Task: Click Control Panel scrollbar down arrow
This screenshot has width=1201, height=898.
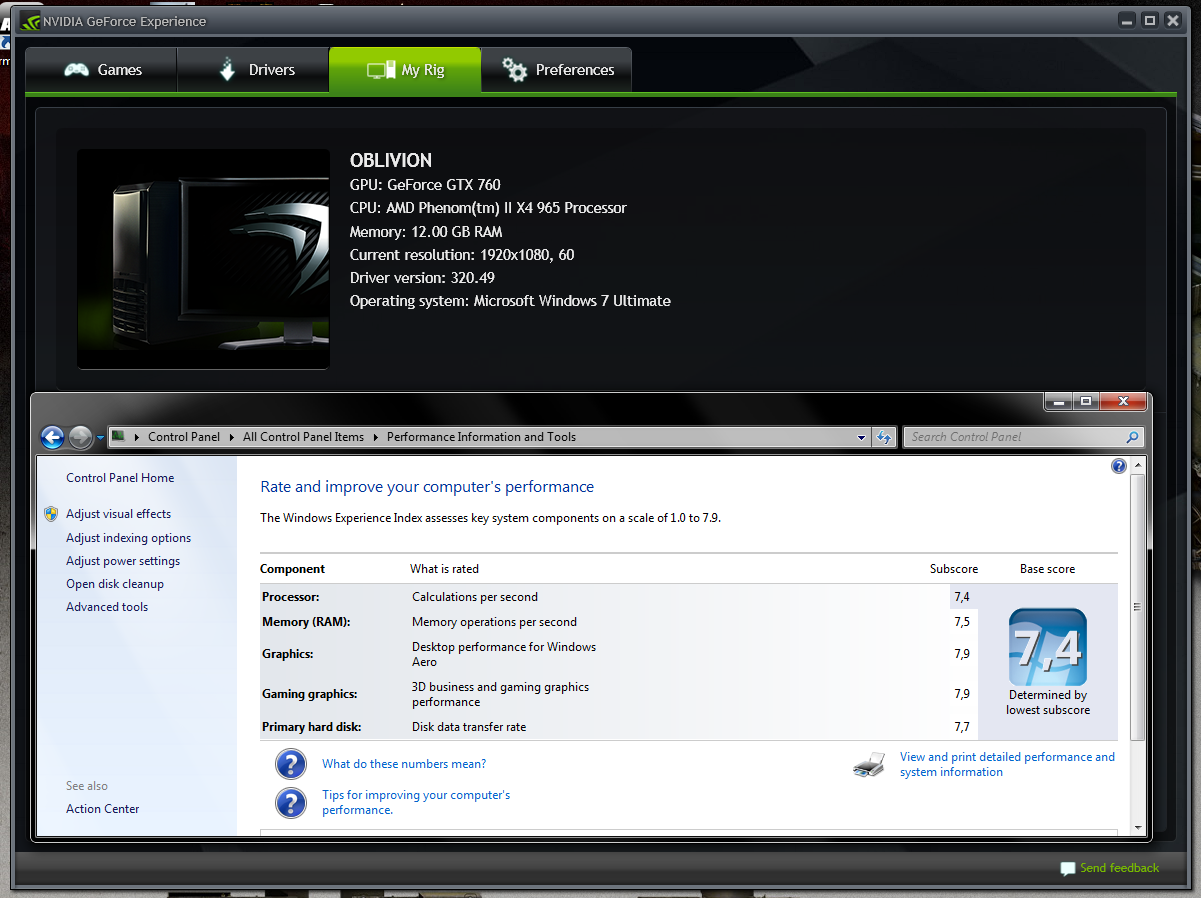Action: pos(1137,828)
